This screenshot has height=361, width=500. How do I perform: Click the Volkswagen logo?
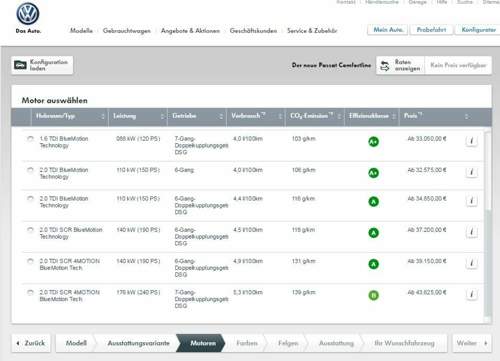tap(28, 14)
